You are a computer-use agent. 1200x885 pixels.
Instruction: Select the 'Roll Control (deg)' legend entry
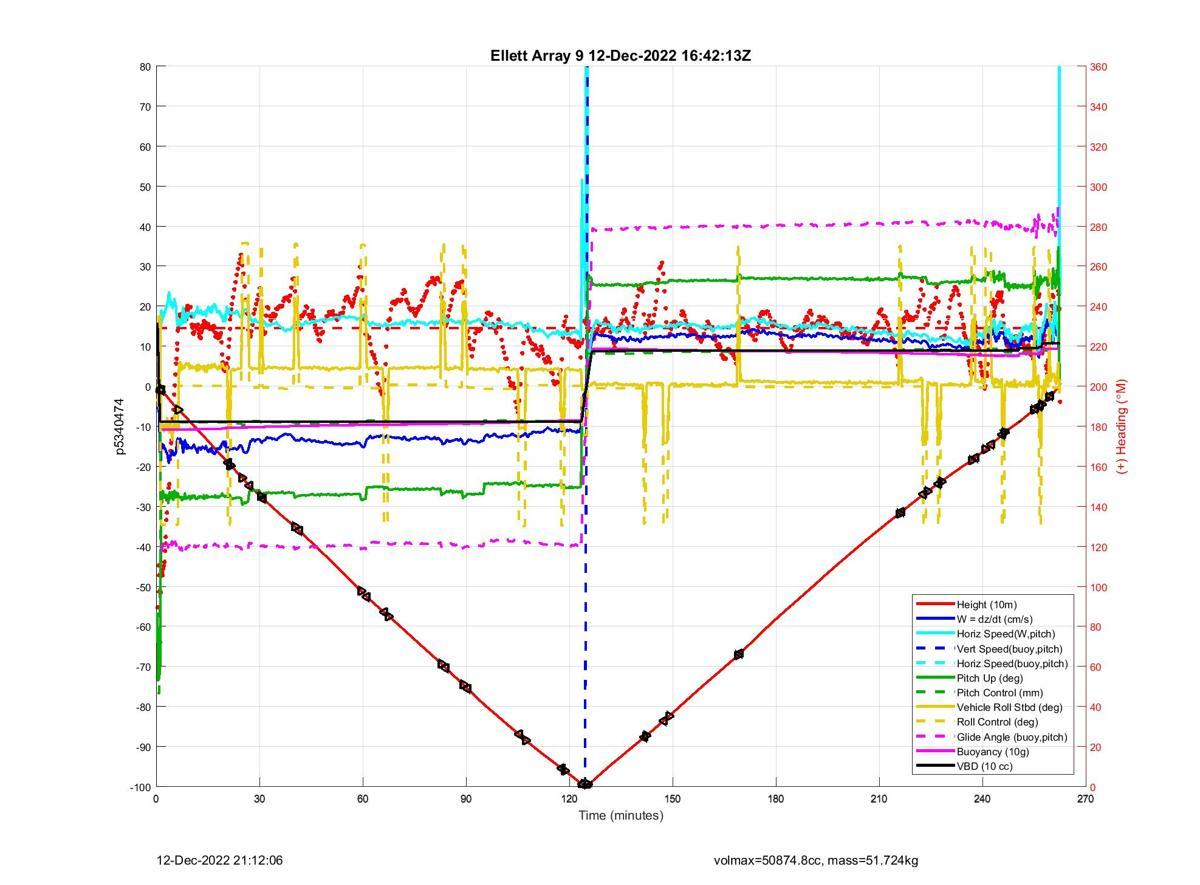998,722
